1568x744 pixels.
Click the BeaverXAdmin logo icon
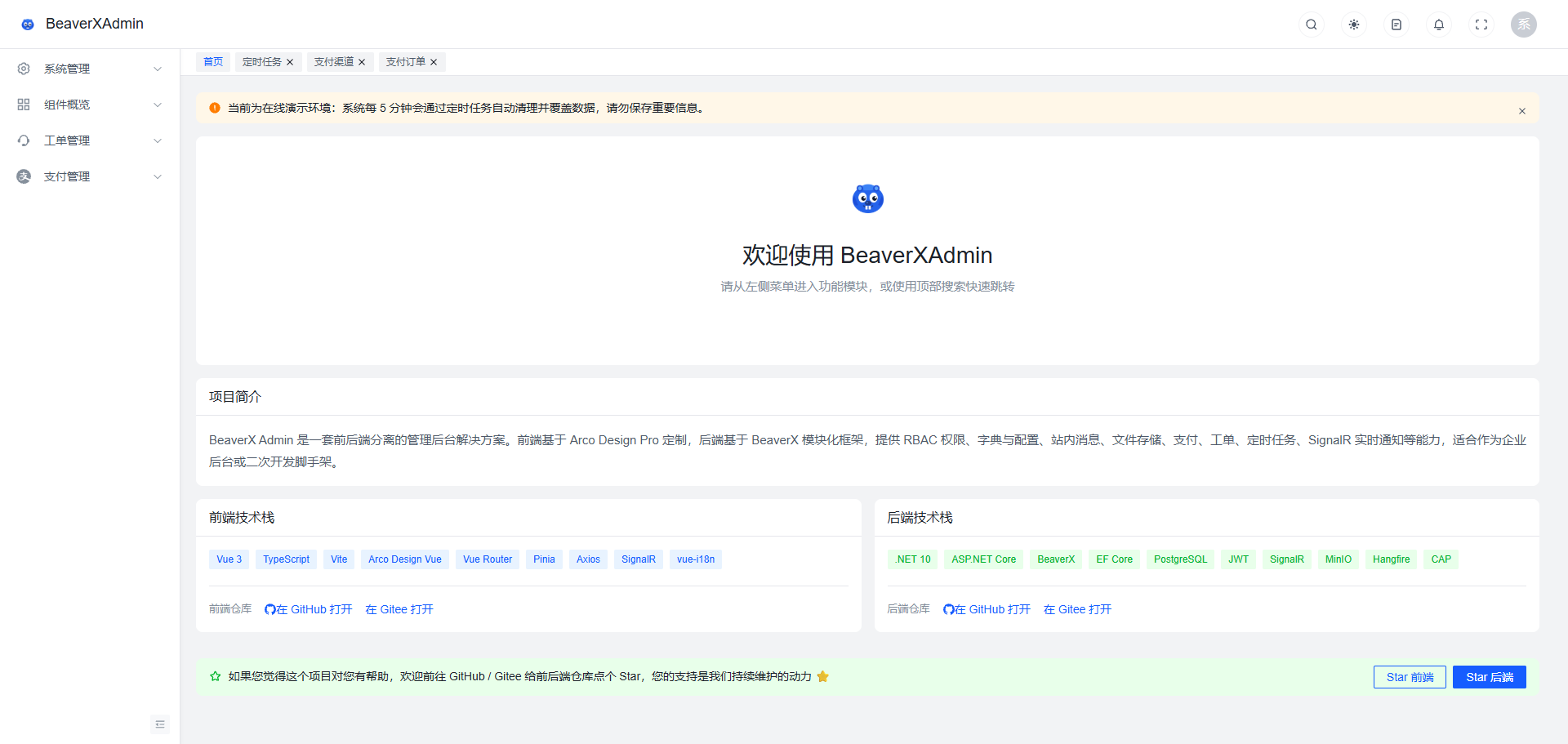pos(28,25)
